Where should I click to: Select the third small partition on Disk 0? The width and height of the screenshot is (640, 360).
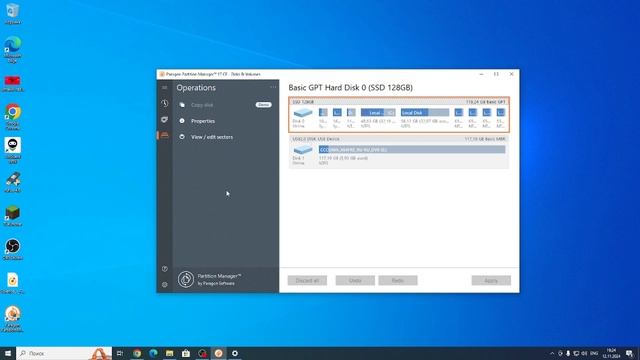pyautogui.click(x=351, y=112)
